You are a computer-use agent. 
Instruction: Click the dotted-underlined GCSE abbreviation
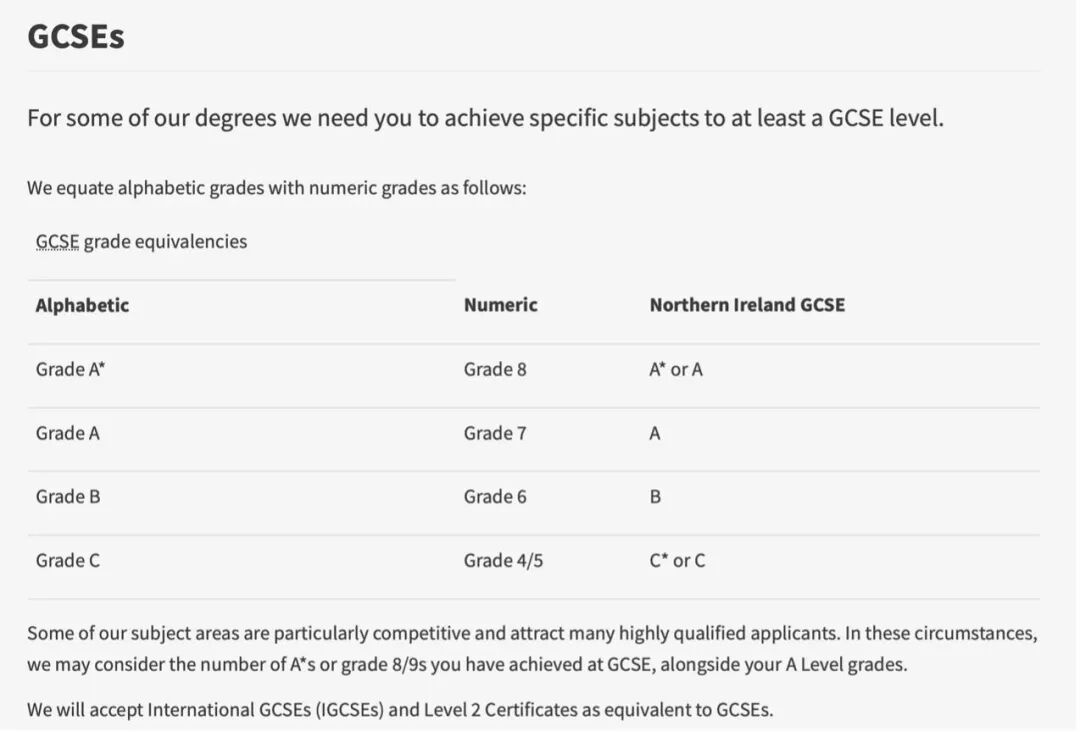coord(57,242)
